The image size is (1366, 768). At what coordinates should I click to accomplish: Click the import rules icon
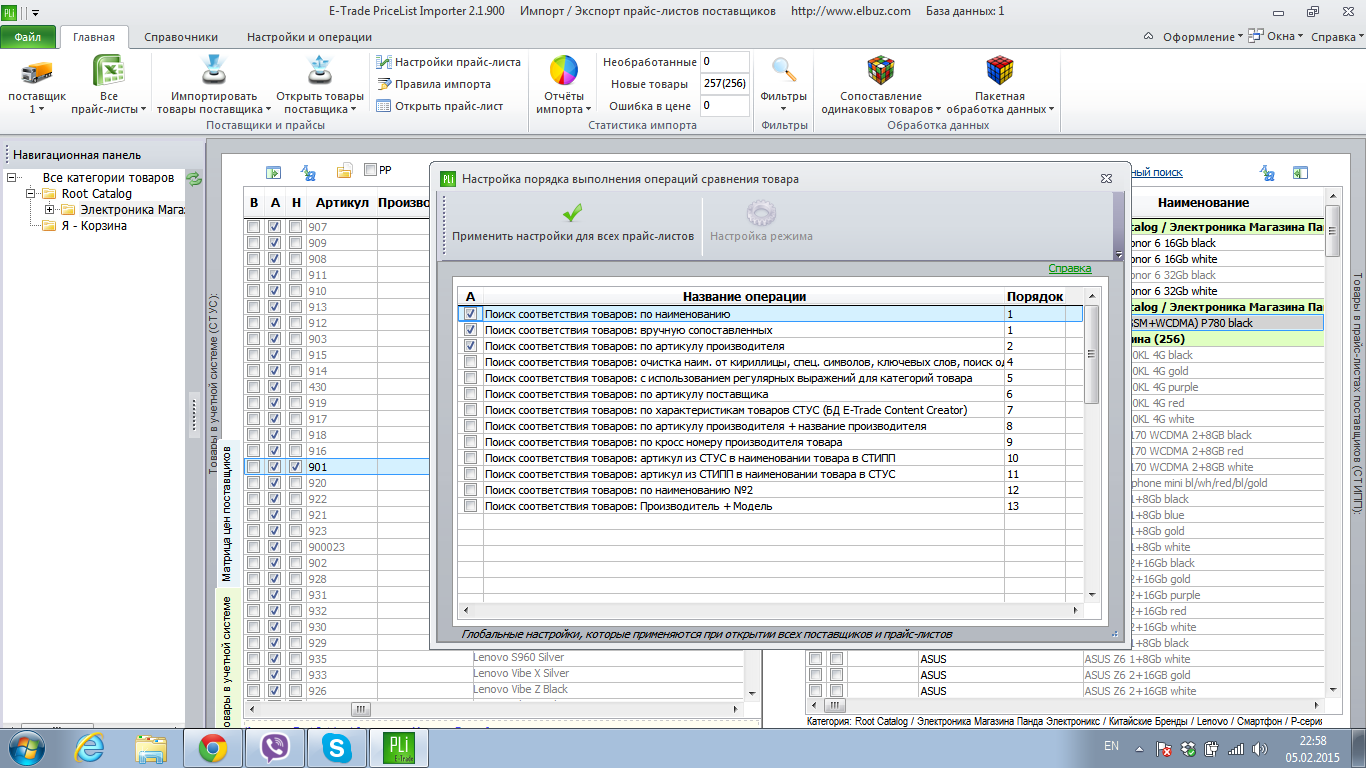383,84
